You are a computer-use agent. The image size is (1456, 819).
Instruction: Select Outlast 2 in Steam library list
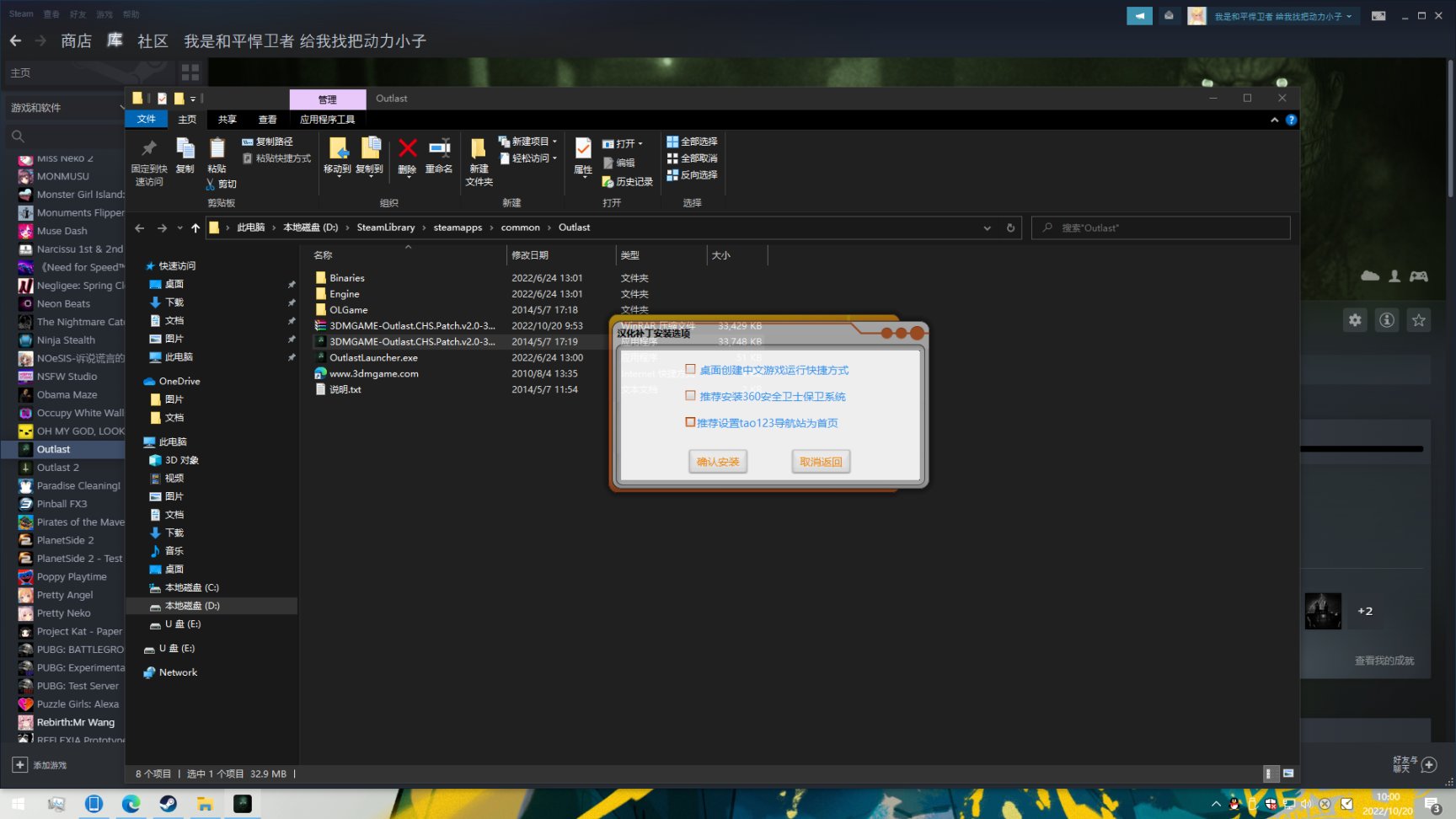pos(58,468)
